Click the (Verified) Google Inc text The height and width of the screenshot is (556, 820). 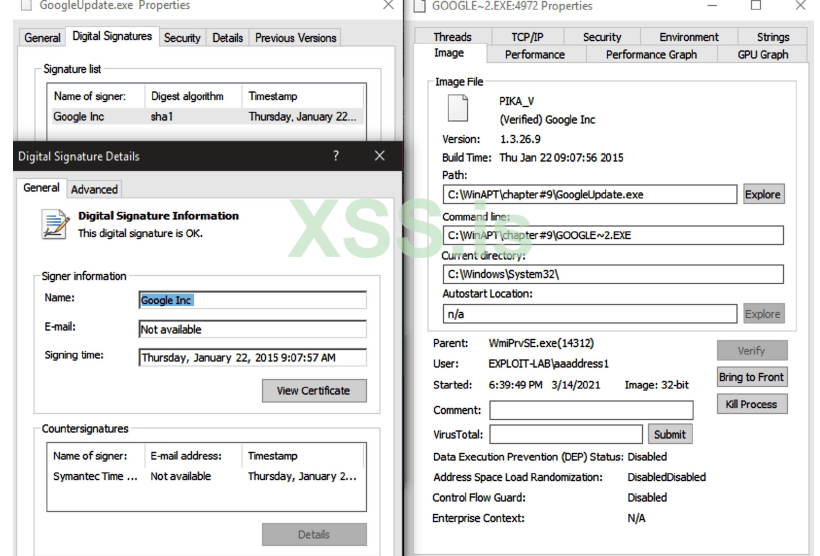547,120
